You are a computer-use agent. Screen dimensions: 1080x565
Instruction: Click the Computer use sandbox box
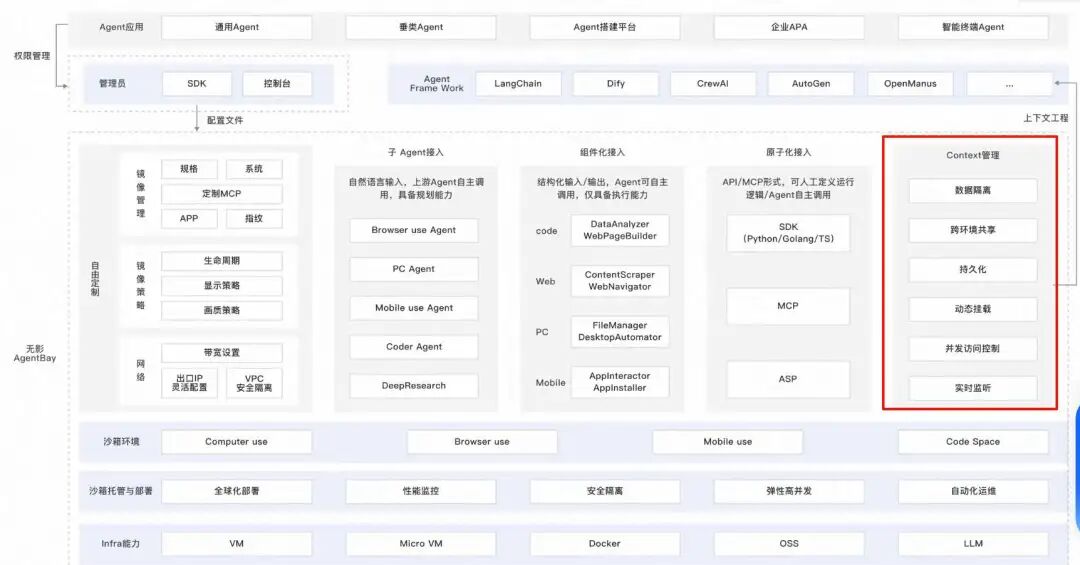point(236,442)
